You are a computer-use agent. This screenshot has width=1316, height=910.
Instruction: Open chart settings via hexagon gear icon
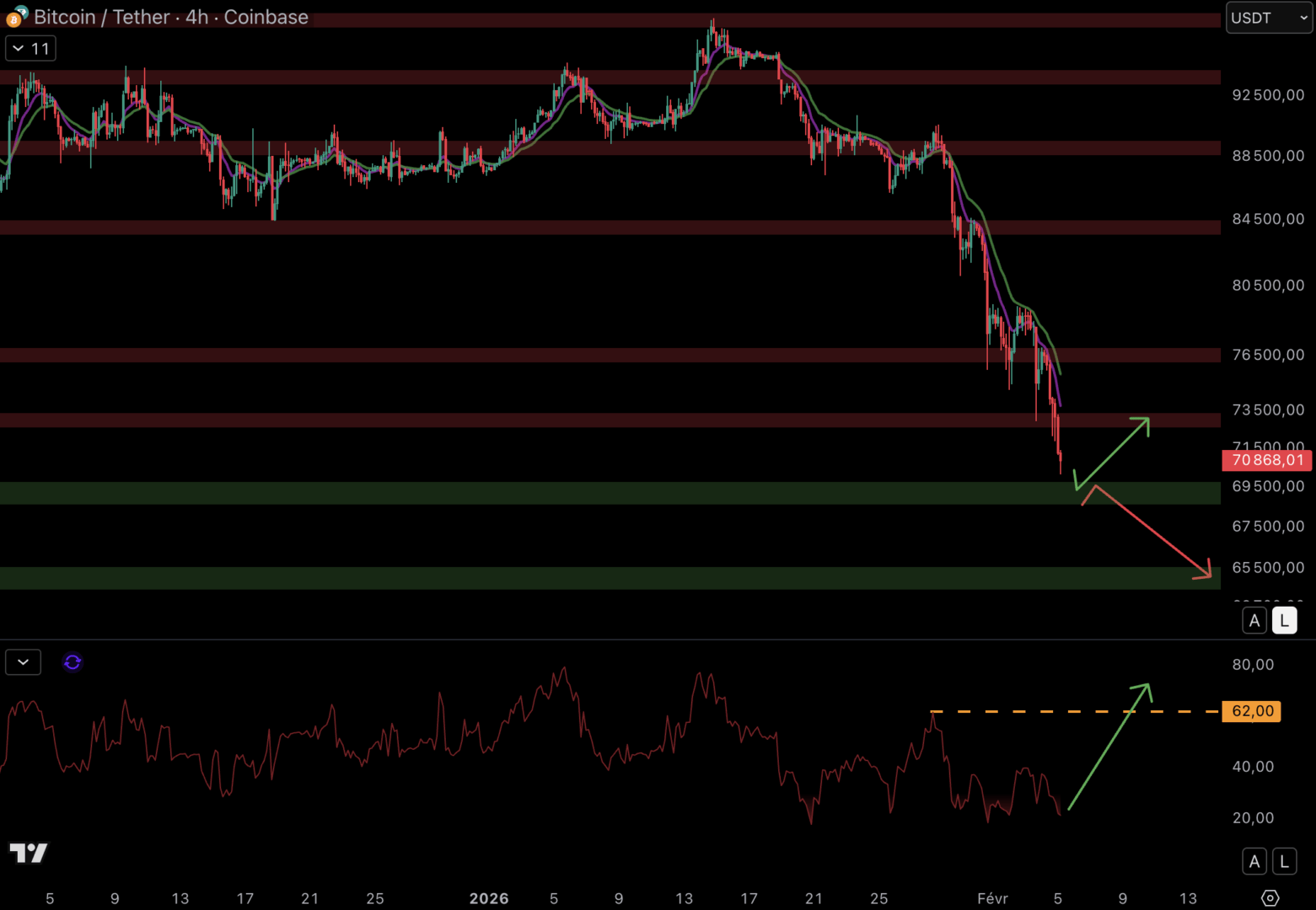tap(1270, 898)
